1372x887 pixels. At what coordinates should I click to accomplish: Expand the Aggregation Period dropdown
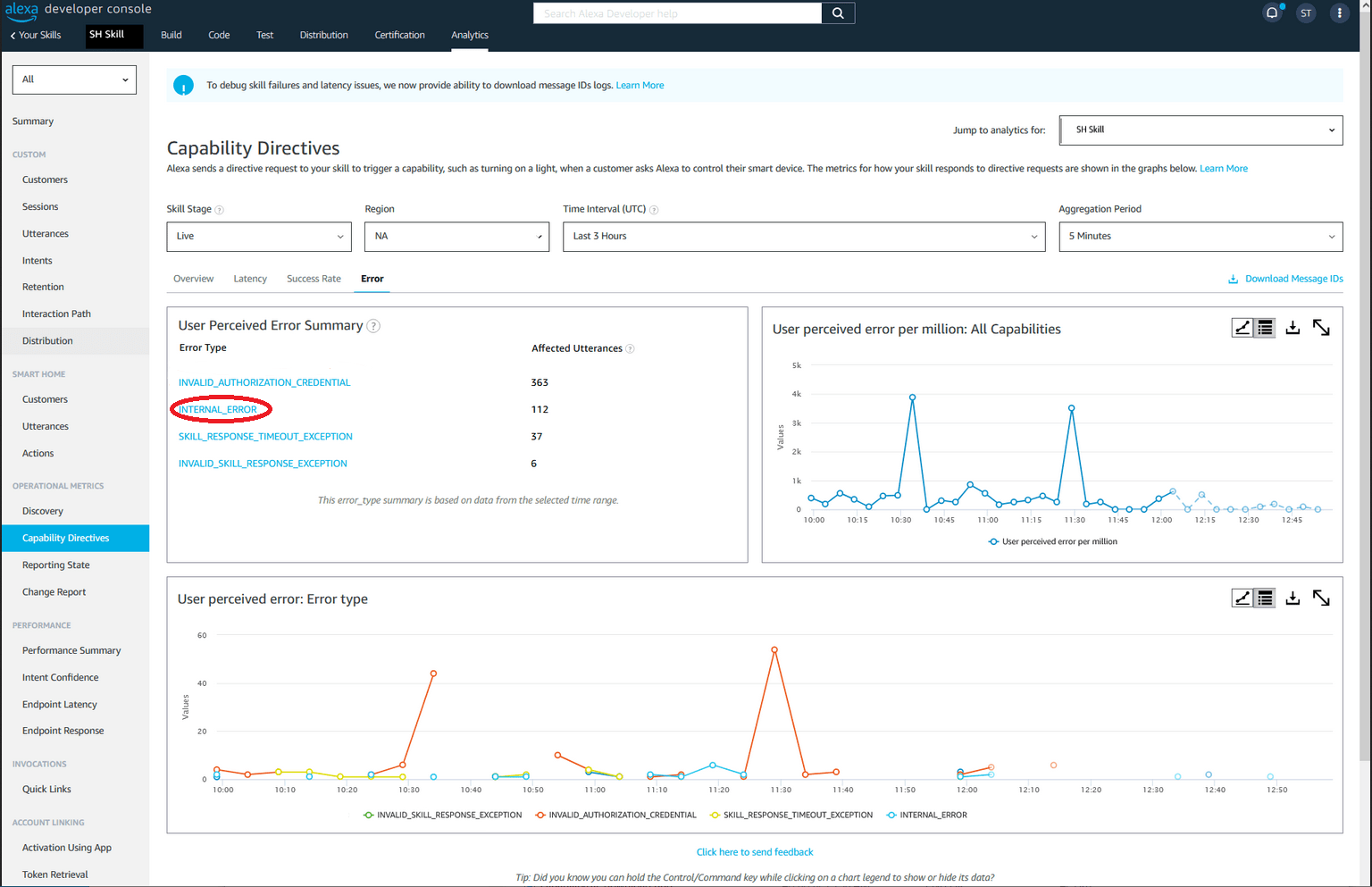1200,237
